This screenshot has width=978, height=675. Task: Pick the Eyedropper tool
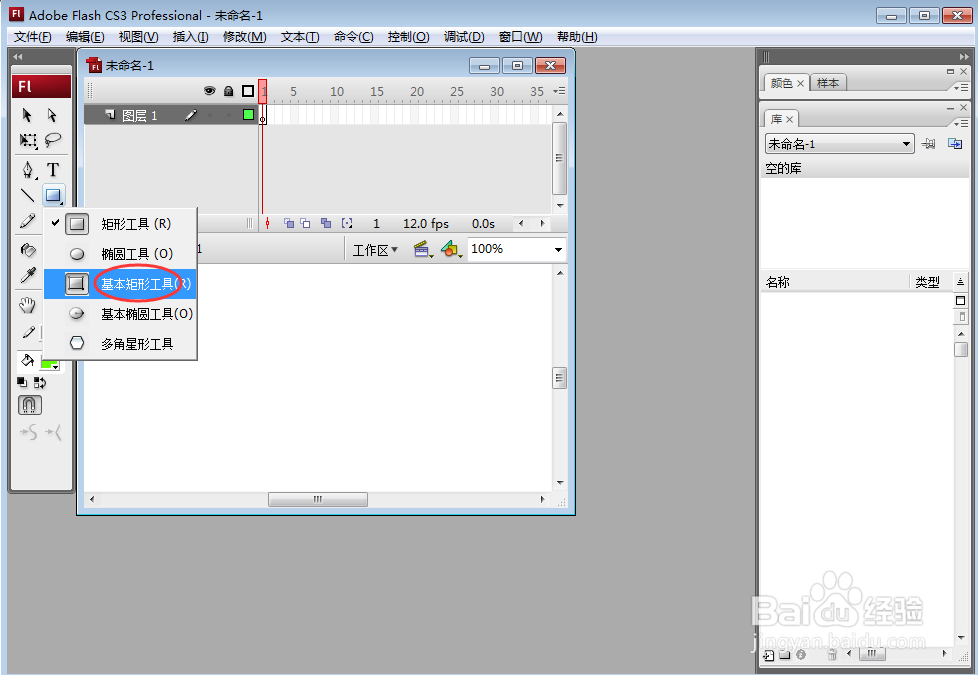[27, 275]
